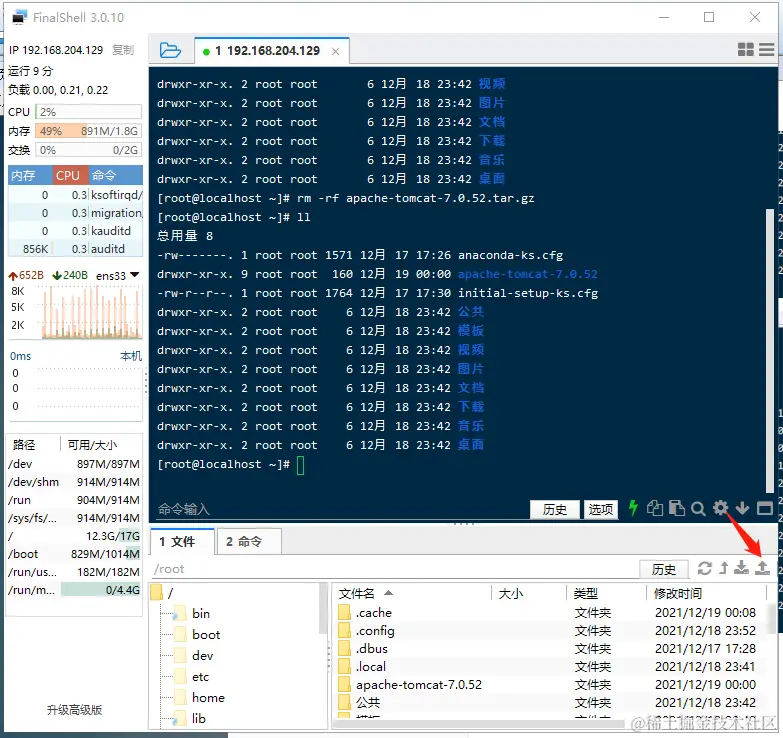Open terminal settings gear icon
This screenshot has height=738, width=783.
pyautogui.click(x=720, y=508)
